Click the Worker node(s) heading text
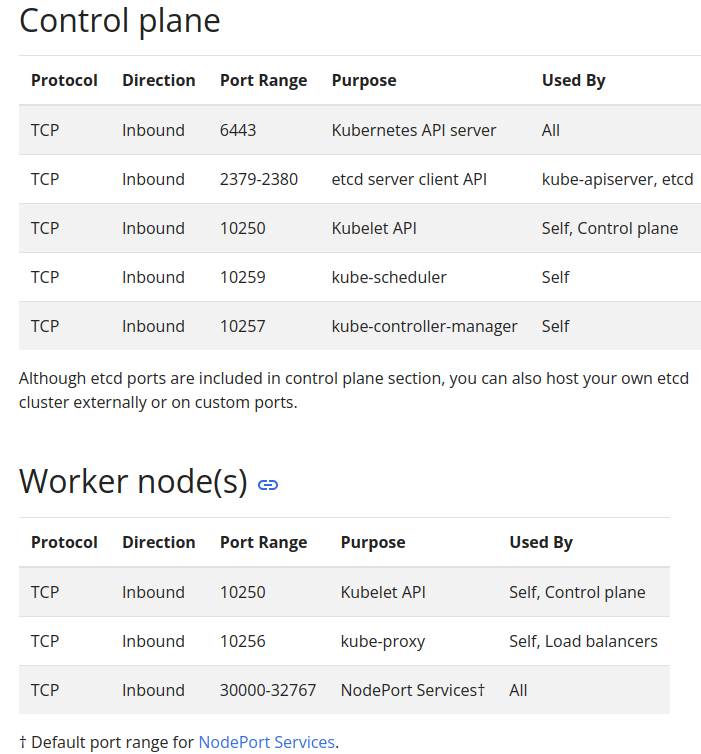 [133, 482]
